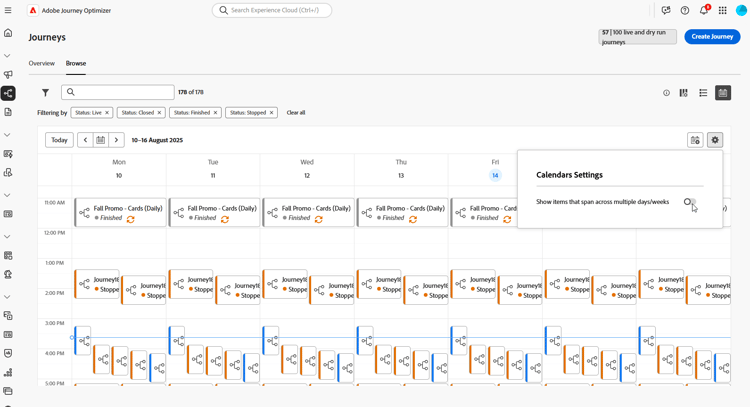This screenshot has height=407, width=750.
Task: Jump to Today in calendar
Action: point(59,140)
